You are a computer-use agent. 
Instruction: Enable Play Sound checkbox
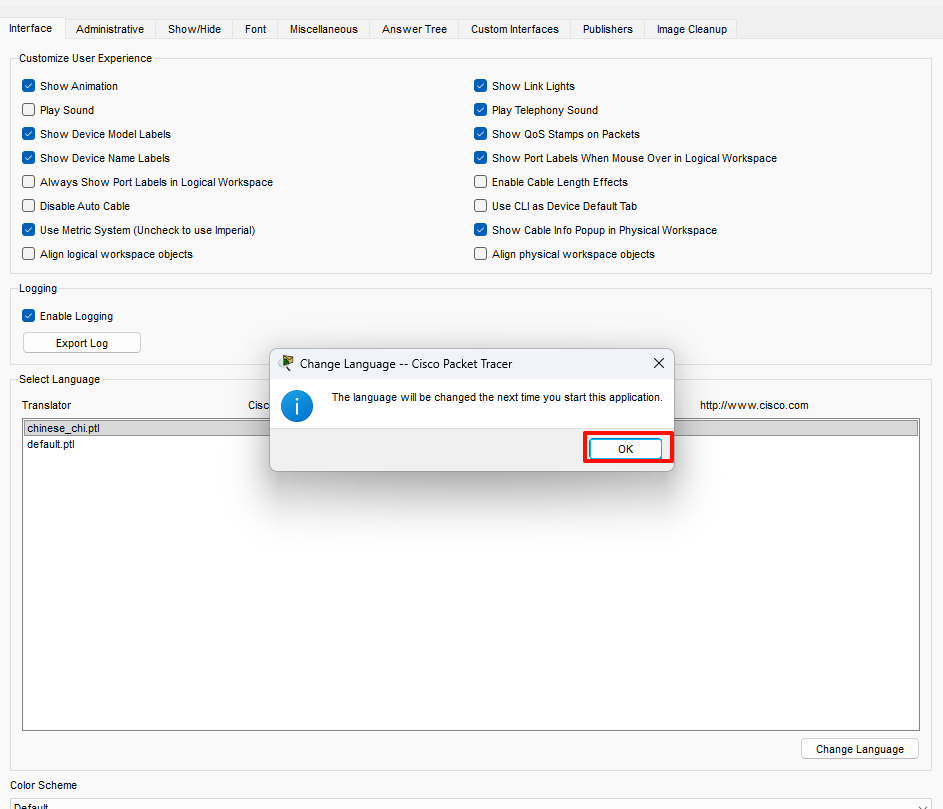coord(28,109)
